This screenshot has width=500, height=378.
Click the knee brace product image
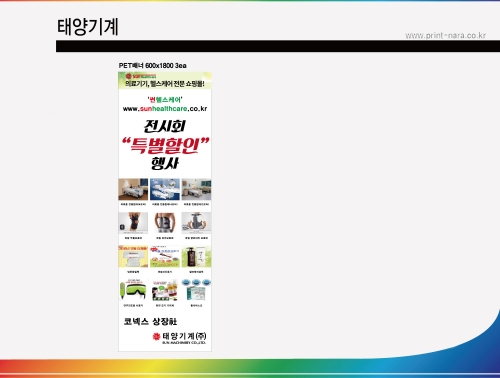[x=133, y=223]
